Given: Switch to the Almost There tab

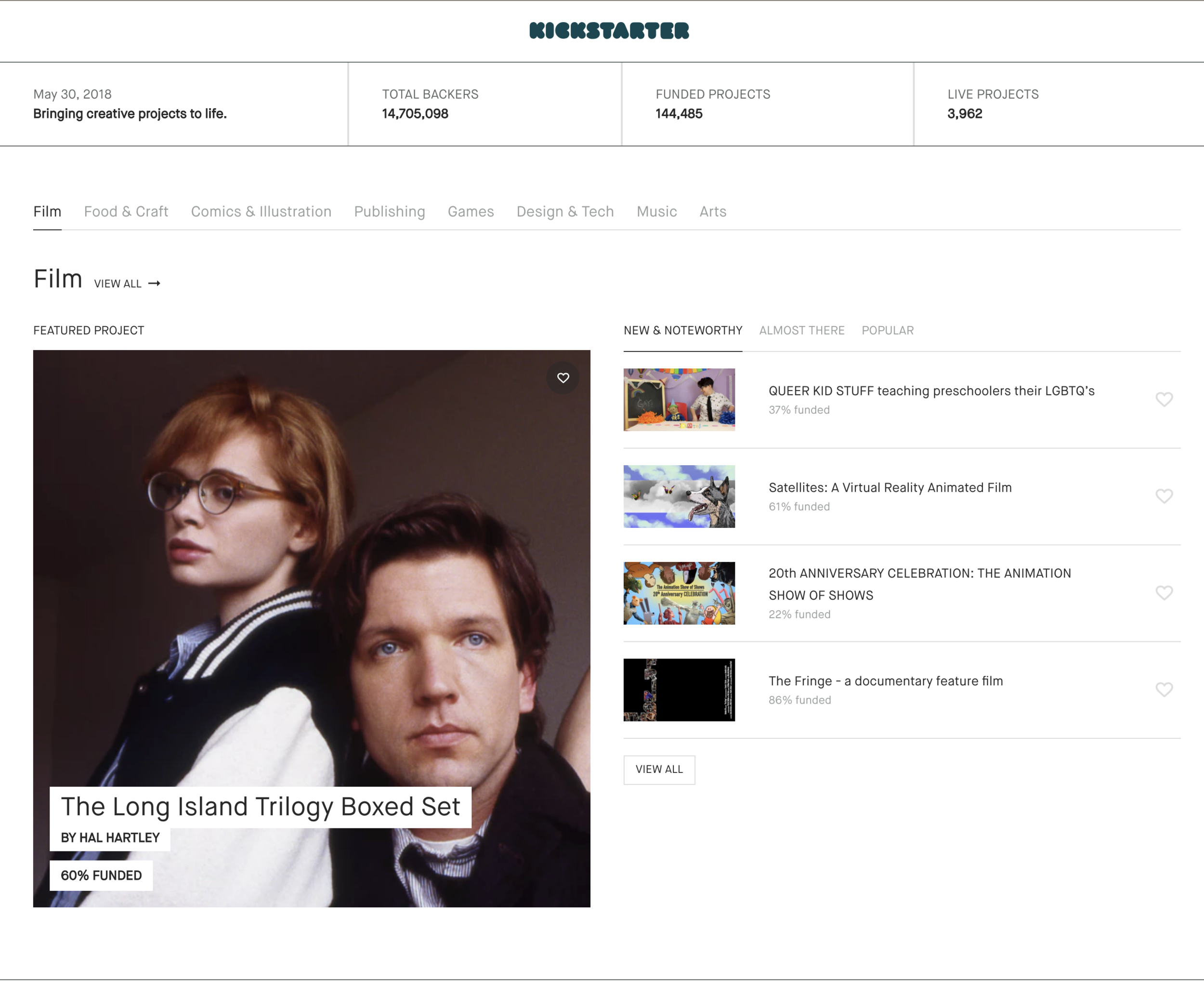Looking at the screenshot, I should [801, 330].
